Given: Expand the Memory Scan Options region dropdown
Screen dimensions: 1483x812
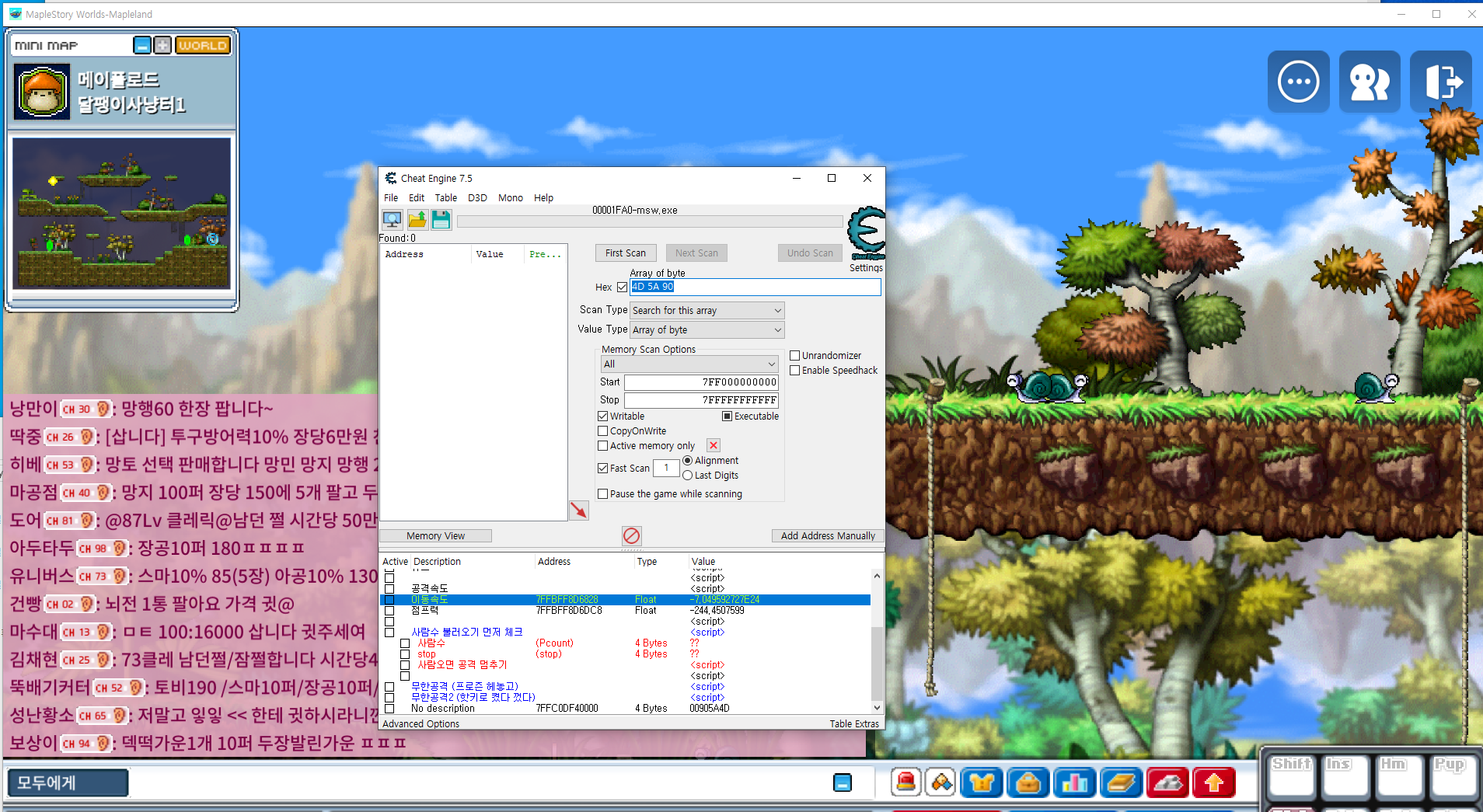Looking at the screenshot, I should (x=689, y=364).
